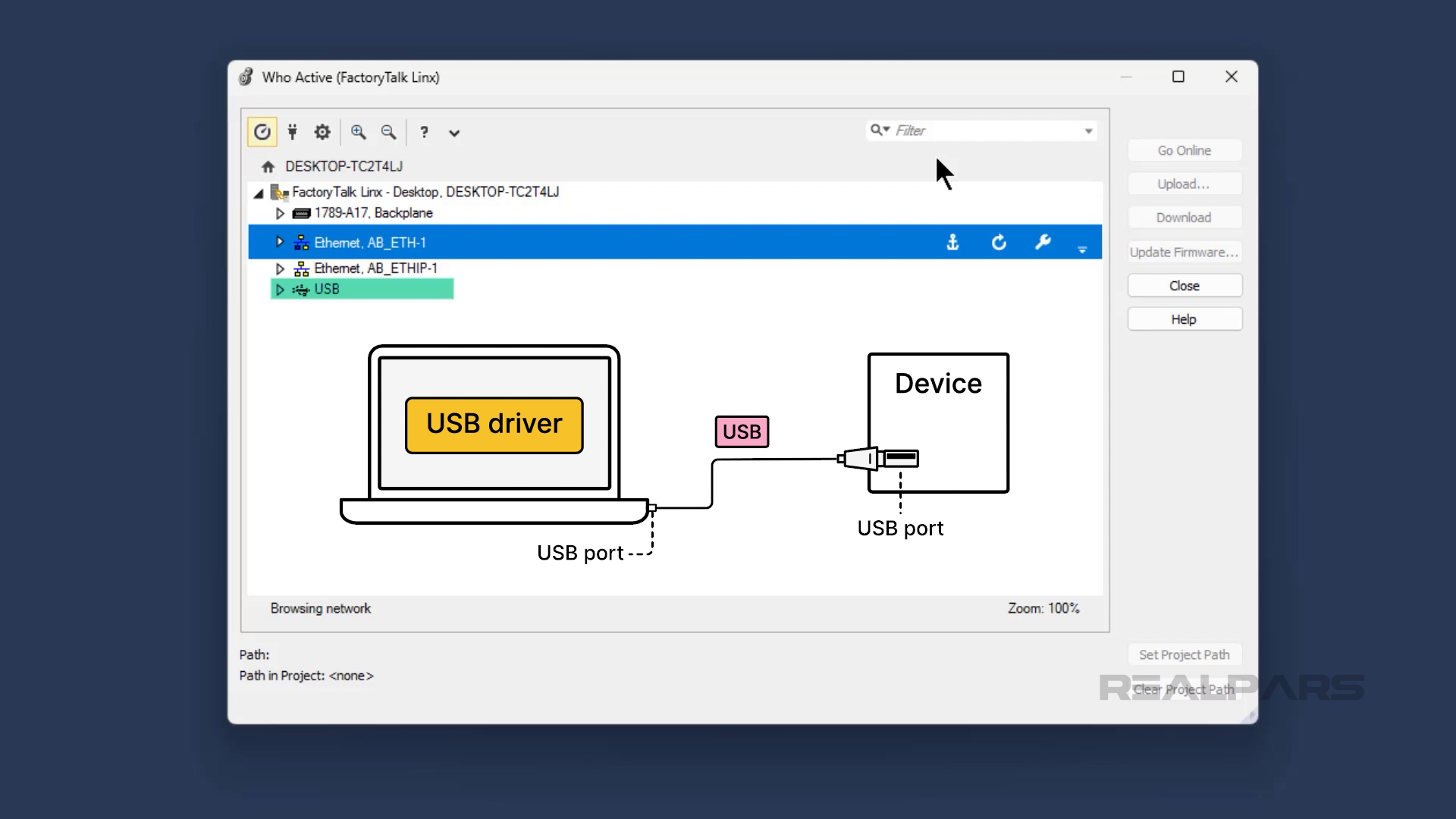
Task: Open the gear settings icon
Action: pos(322,132)
